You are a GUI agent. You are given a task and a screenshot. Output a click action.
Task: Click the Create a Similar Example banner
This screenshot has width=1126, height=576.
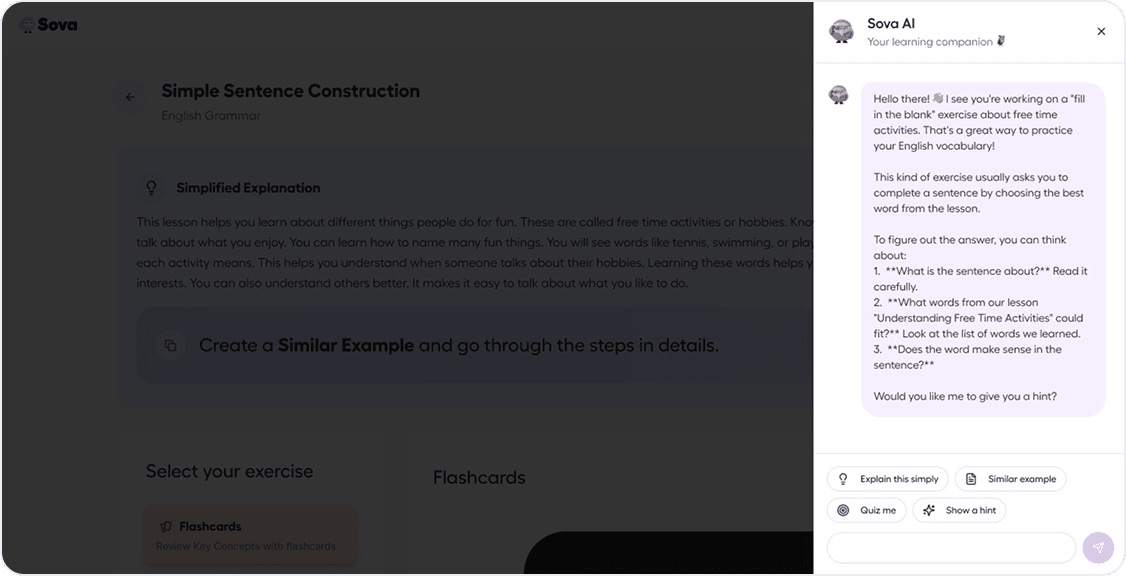474,345
